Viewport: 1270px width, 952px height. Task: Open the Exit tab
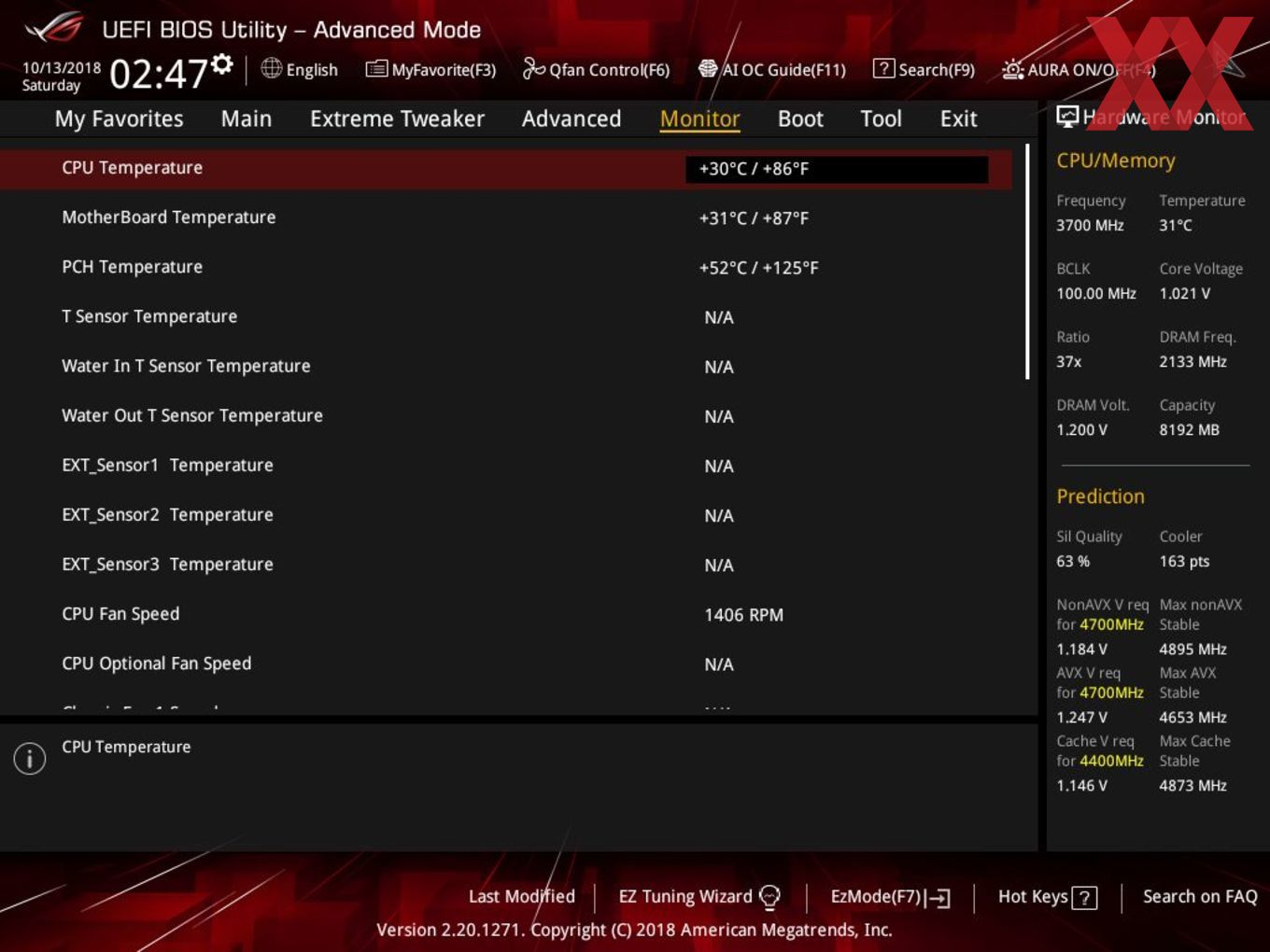click(958, 119)
